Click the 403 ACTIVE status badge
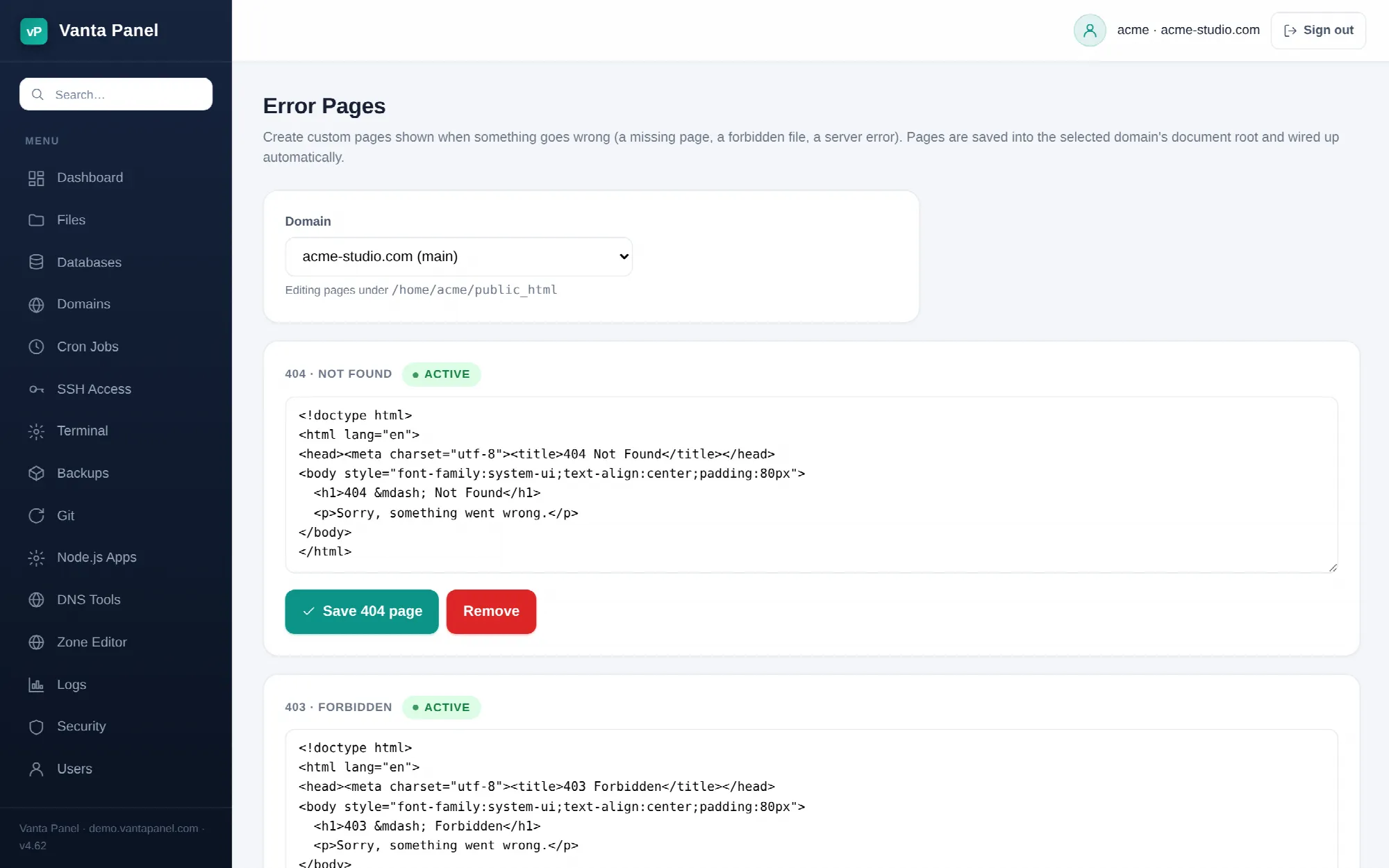This screenshot has width=1389, height=868. [x=441, y=707]
